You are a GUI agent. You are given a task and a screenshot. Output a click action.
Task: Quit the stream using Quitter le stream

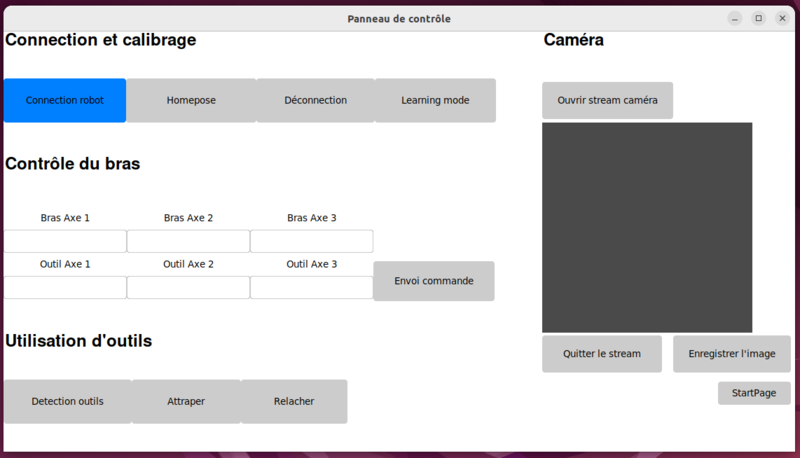[x=602, y=354]
